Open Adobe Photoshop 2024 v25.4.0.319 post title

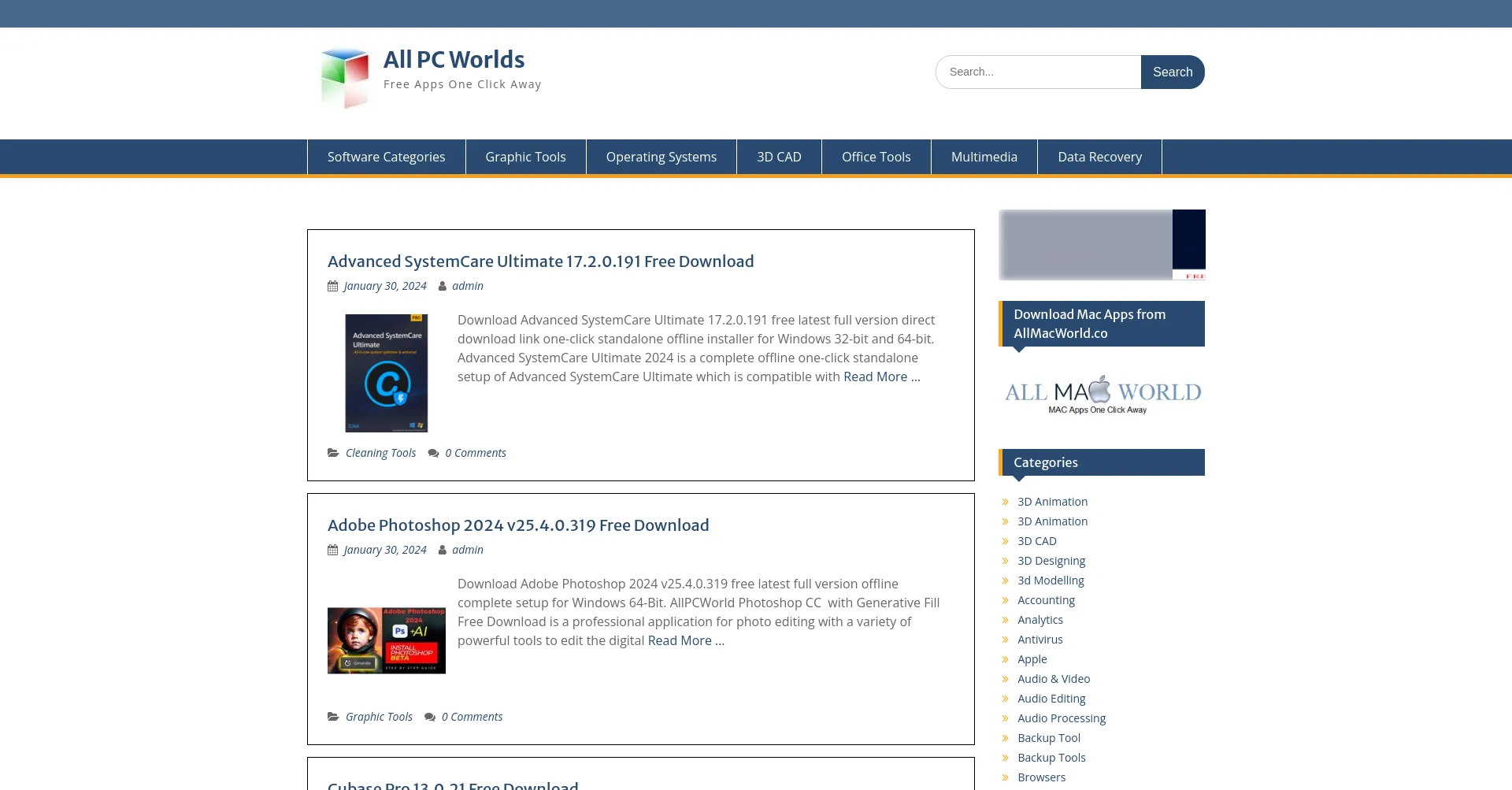[518, 525]
